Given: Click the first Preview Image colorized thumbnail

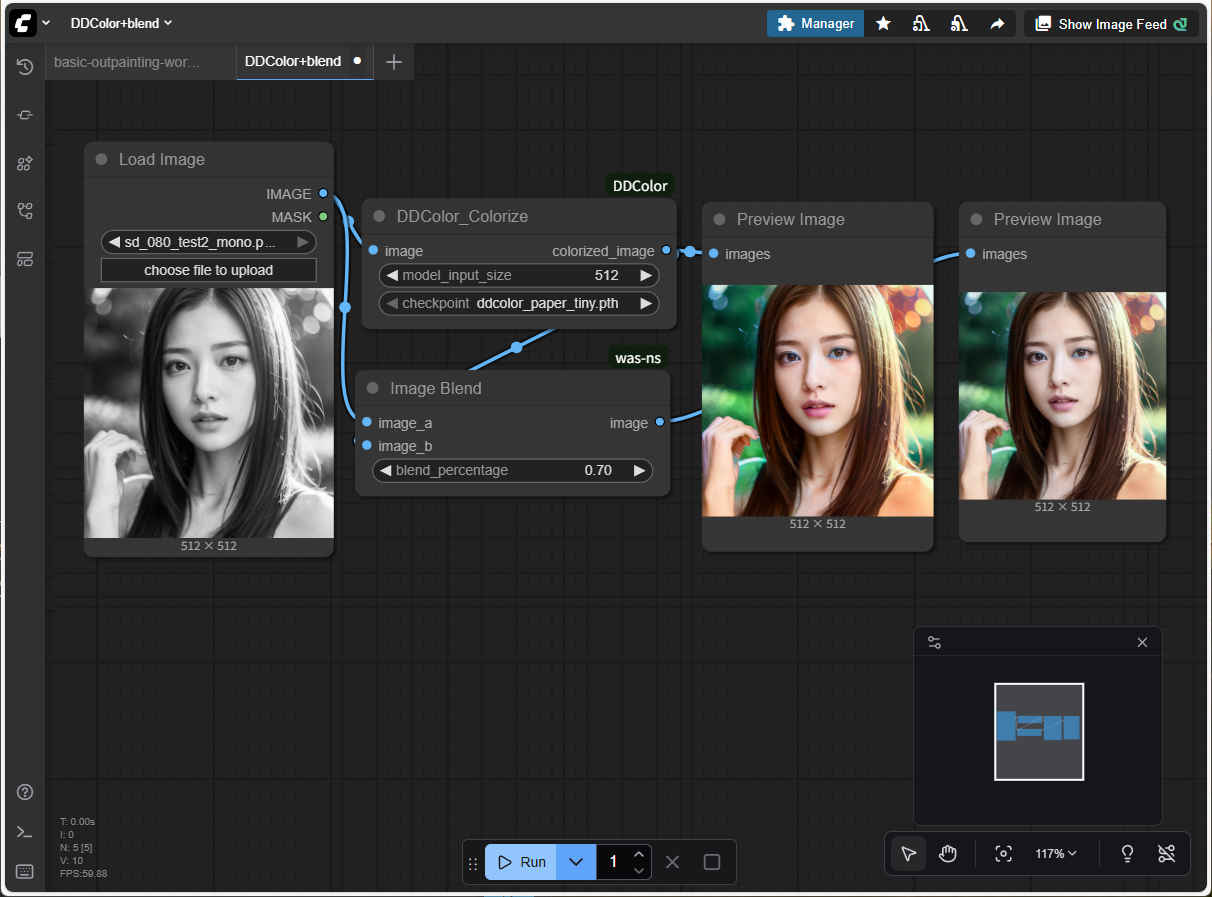Looking at the screenshot, I should tap(817, 400).
